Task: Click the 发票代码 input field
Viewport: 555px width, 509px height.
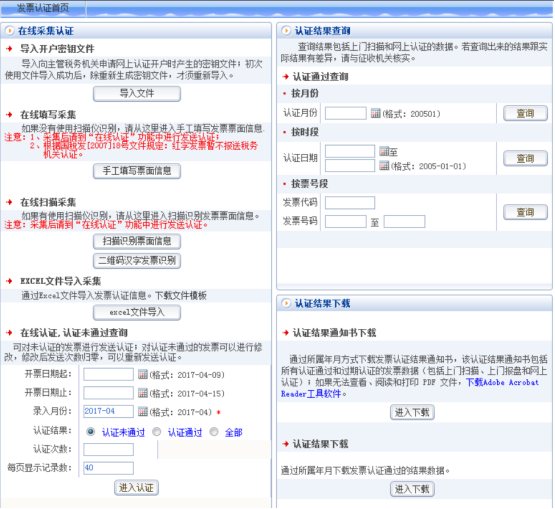Action: (x=350, y=203)
